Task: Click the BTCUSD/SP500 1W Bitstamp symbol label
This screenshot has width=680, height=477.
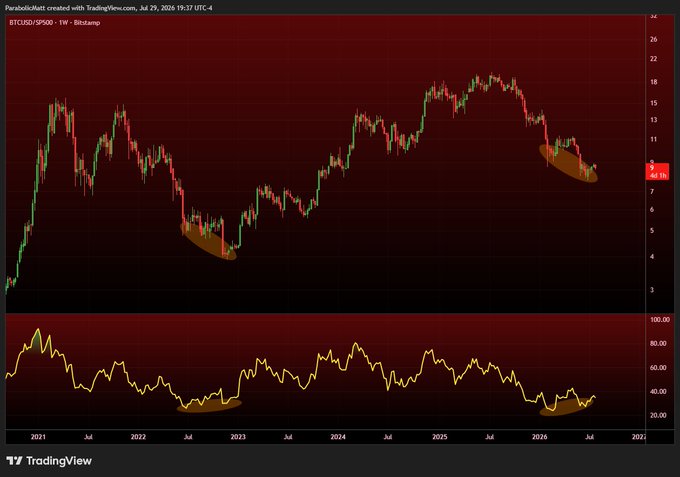Action: pyautogui.click(x=55, y=23)
